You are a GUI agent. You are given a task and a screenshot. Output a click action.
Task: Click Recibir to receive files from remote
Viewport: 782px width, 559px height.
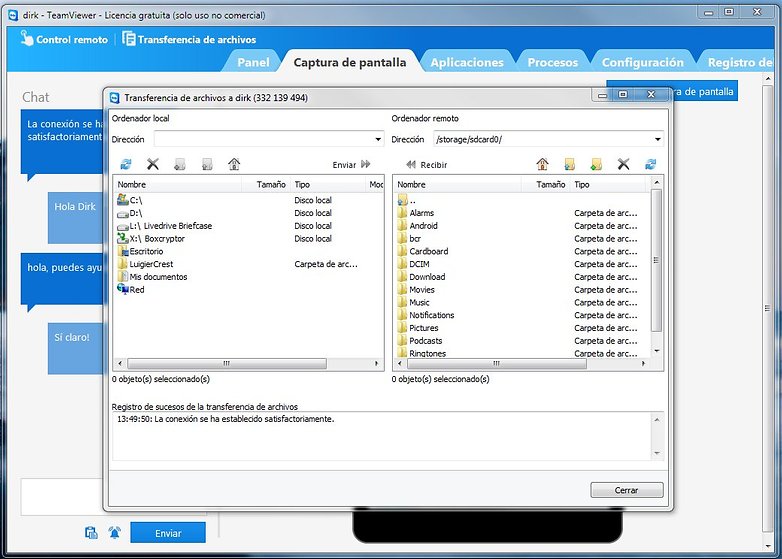(426, 165)
